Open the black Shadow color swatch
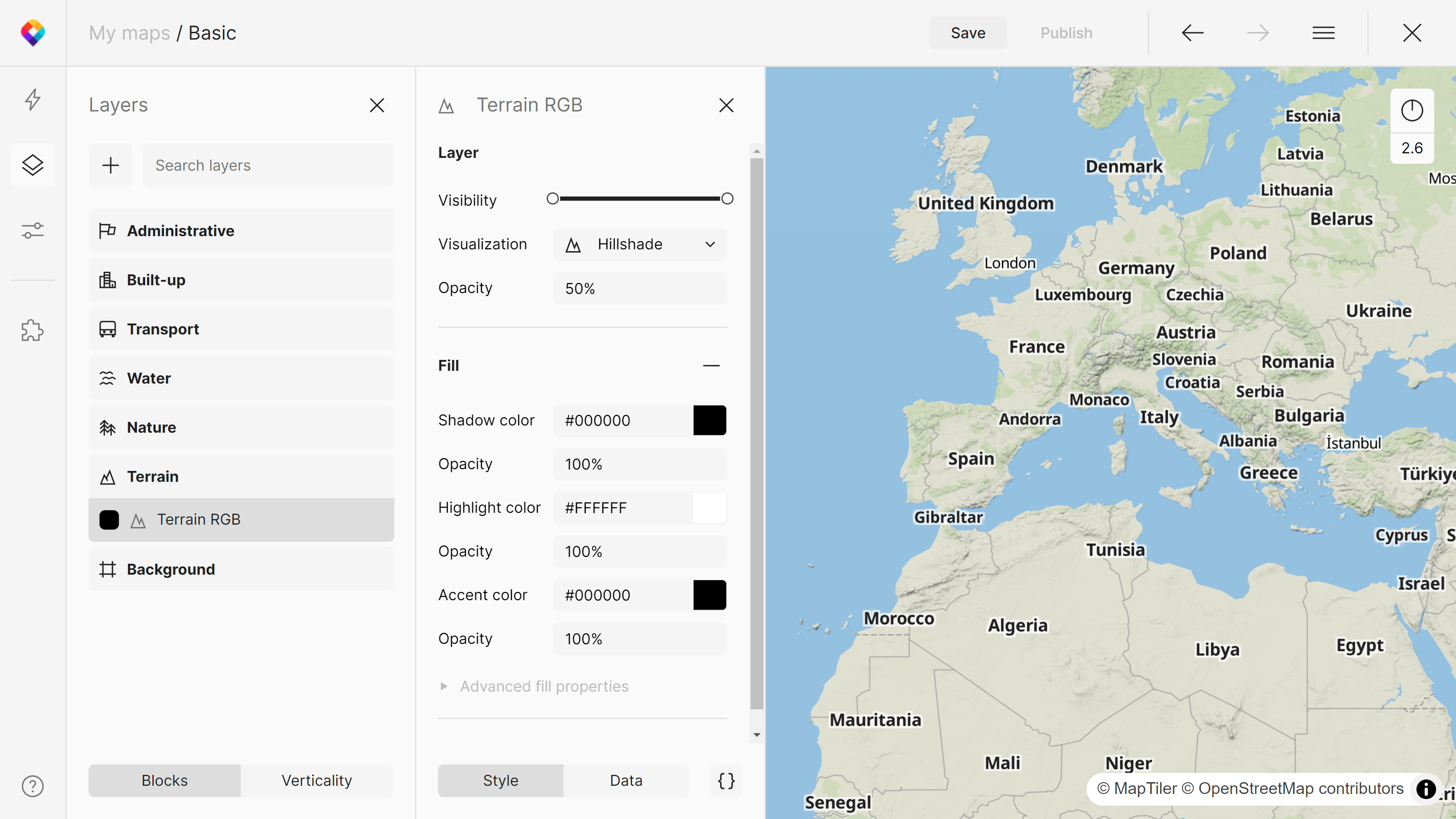 coord(709,420)
